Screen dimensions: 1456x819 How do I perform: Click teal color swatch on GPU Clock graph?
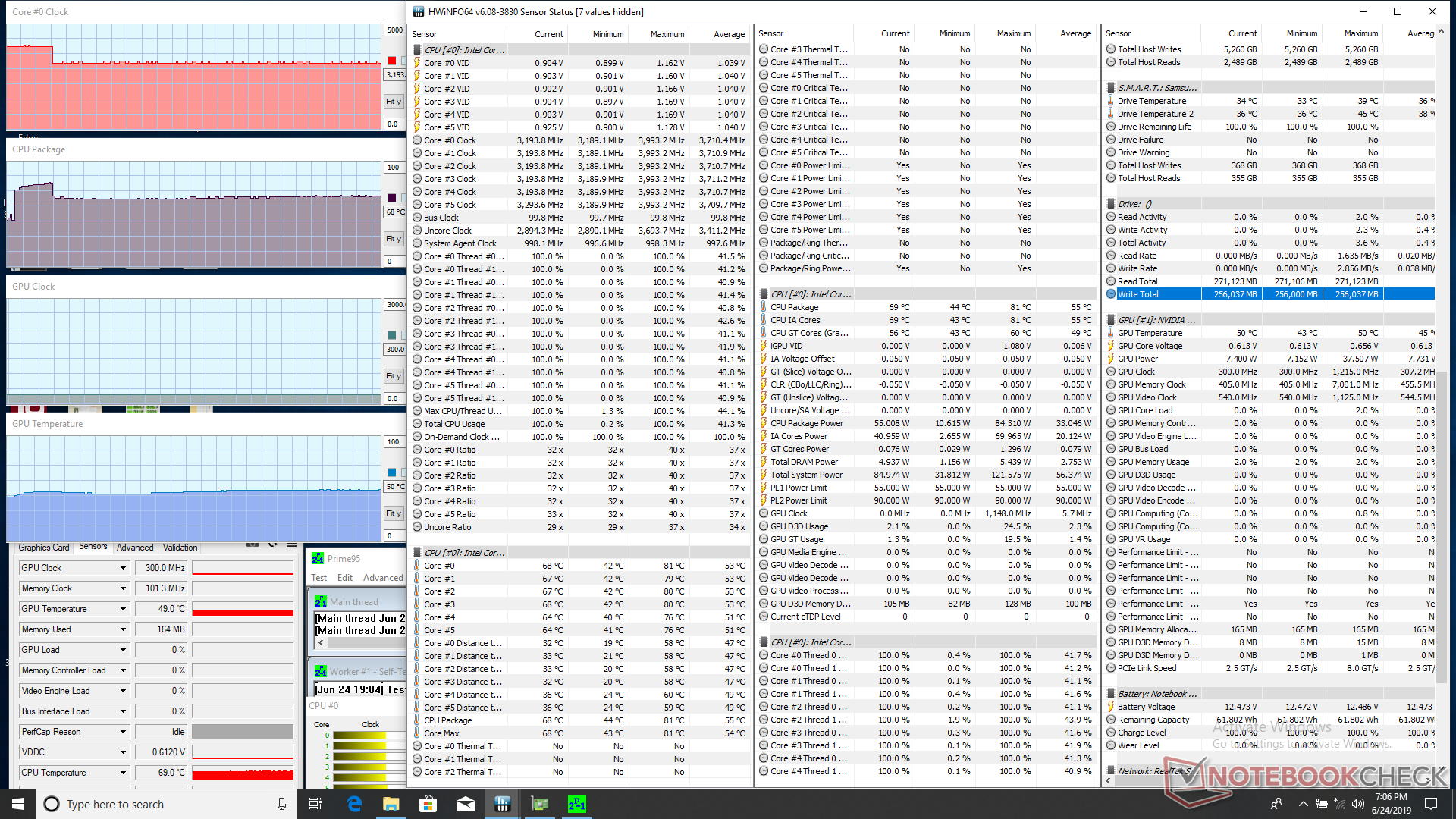tap(392, 335)
